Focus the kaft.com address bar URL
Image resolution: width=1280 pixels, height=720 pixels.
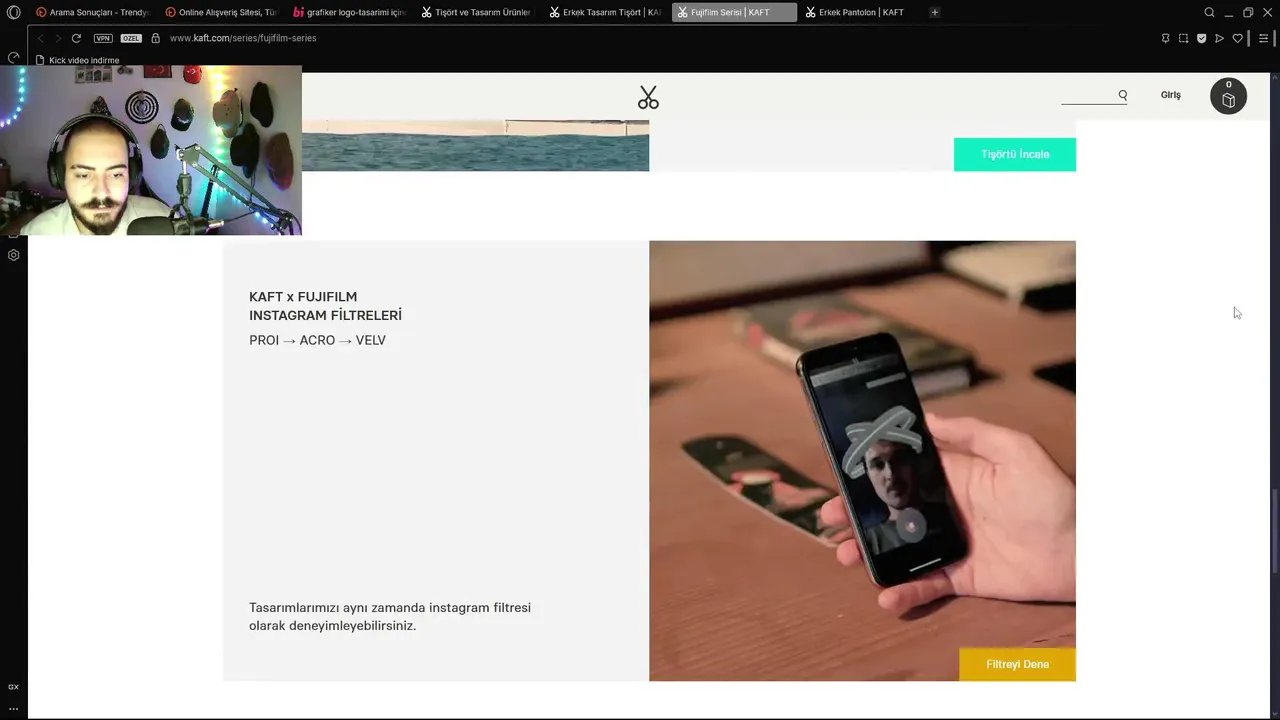[243, 38]
